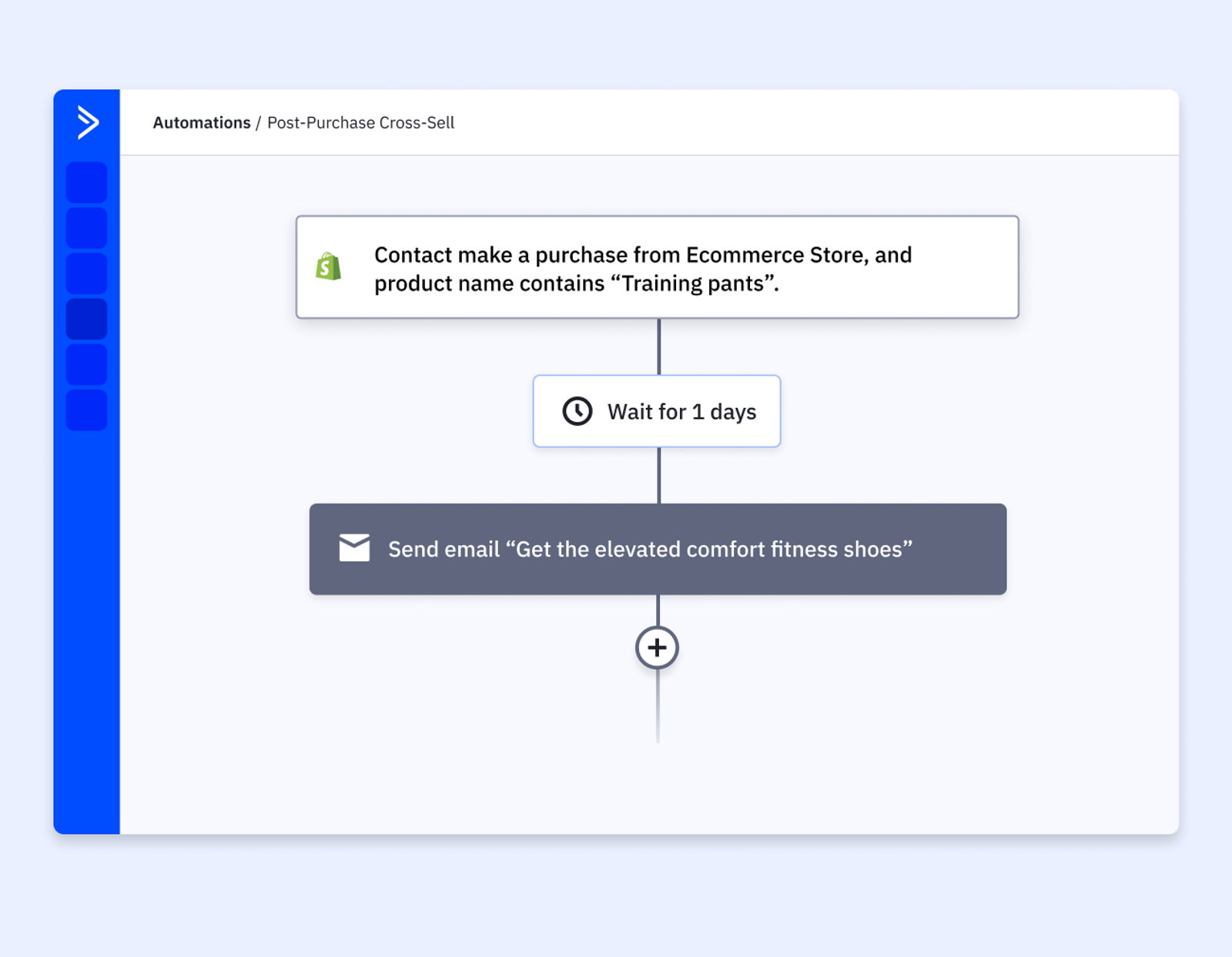Edit the "Wait for 1 days" label
Screen dimensions: 1232x957
tap(681, 412)
